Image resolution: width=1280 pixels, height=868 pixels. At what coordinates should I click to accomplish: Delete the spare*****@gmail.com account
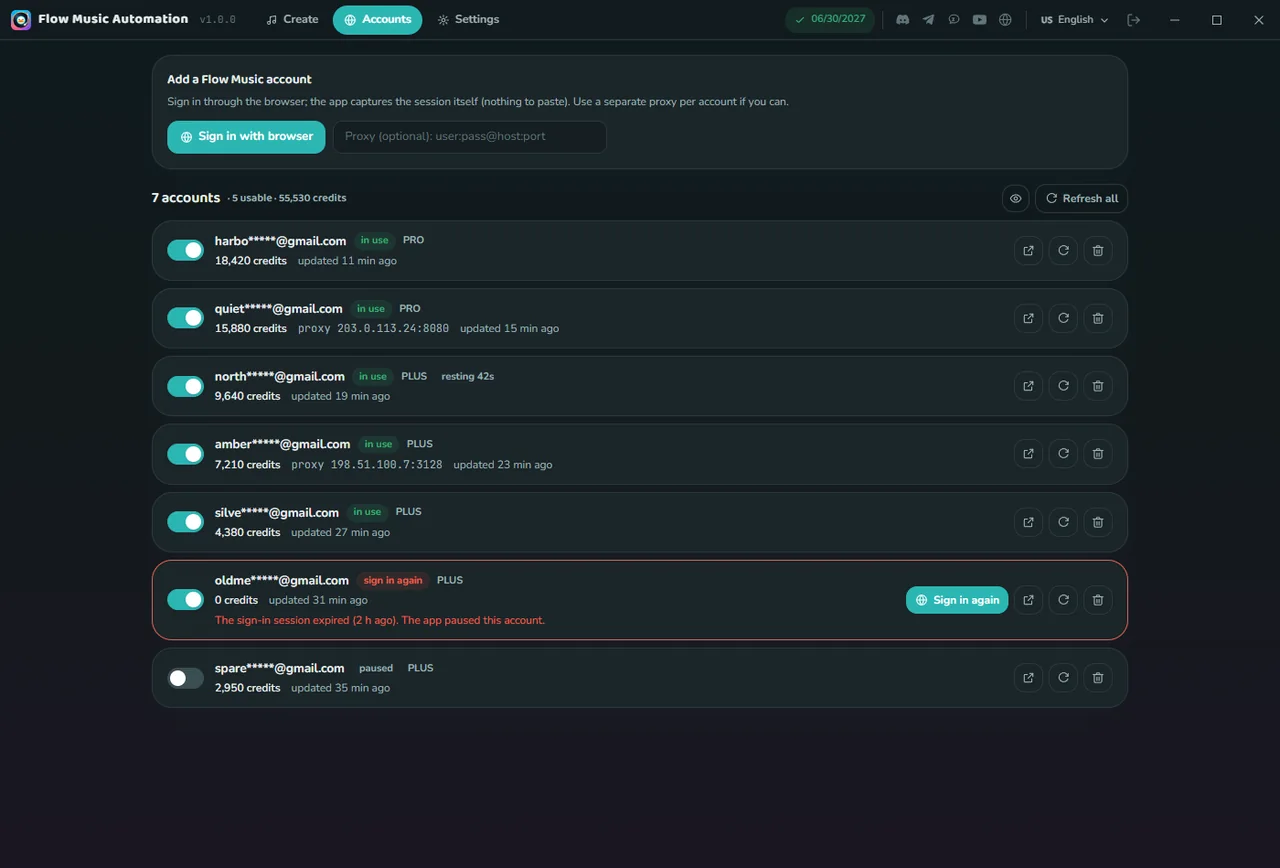point(1098,678)
